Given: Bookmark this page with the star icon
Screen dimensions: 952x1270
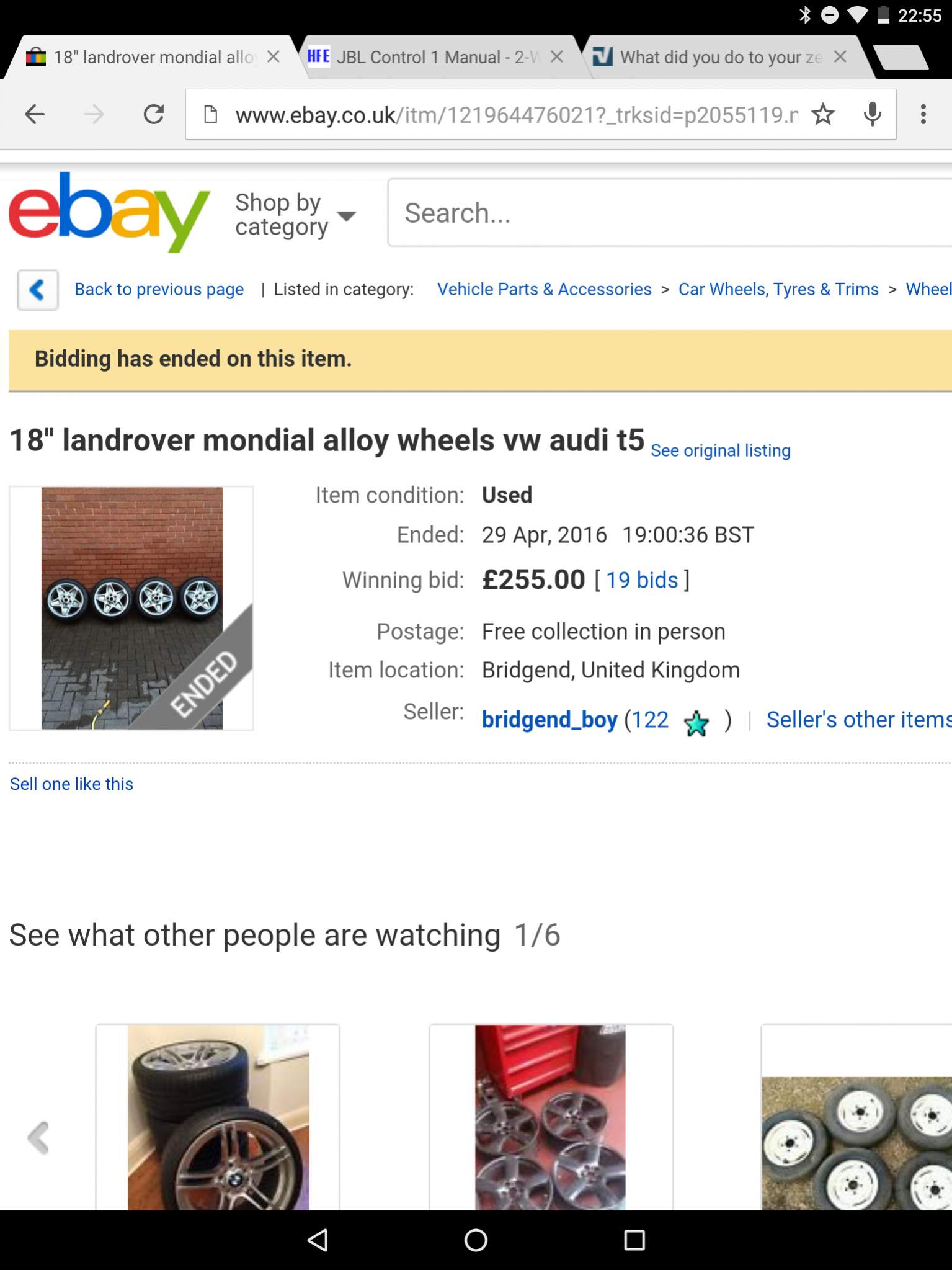Looking at the screenshot, I should [822, 114].
